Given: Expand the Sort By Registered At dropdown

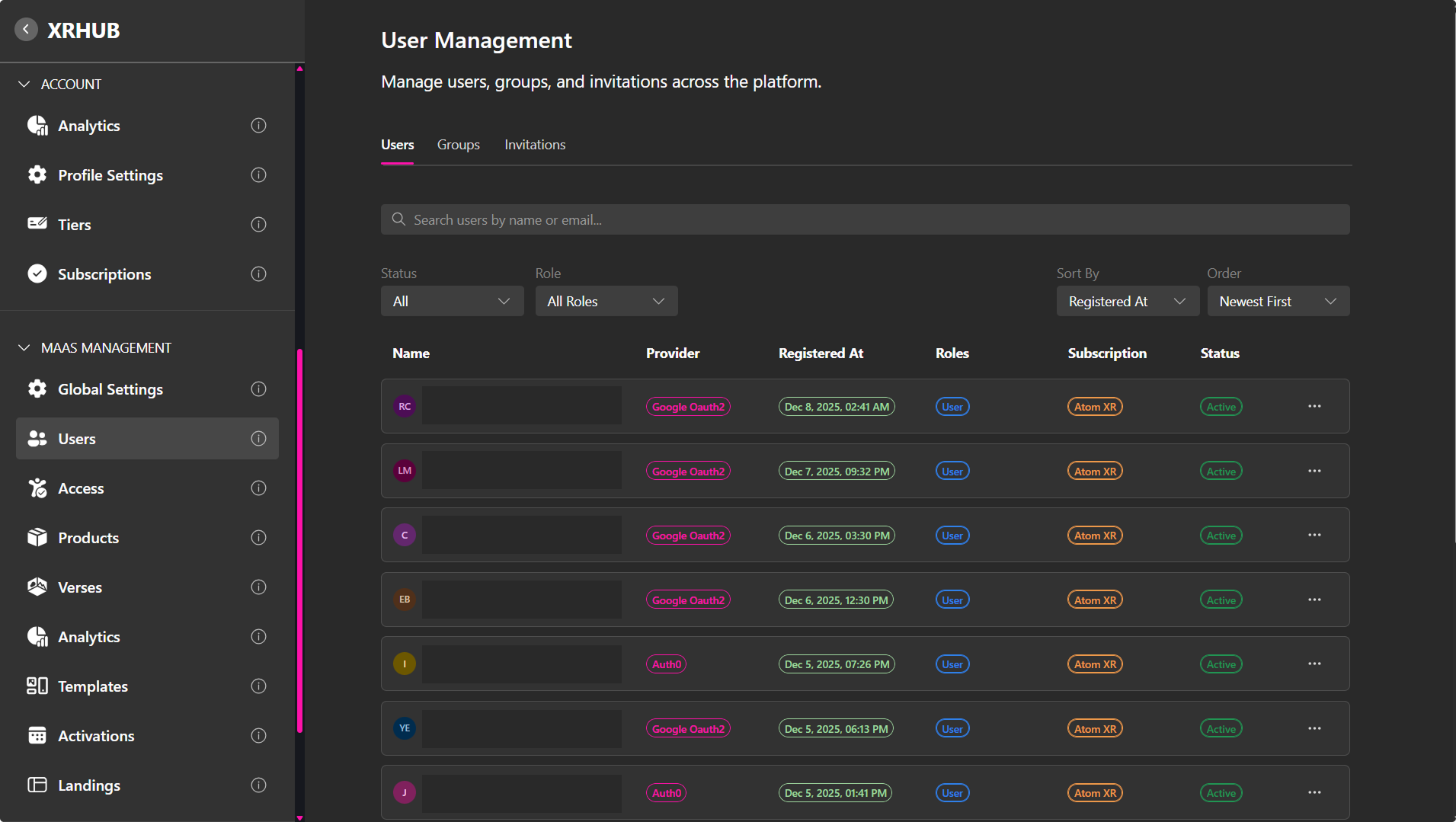Looking at the screenshot, I should [x=1127, y=301].
